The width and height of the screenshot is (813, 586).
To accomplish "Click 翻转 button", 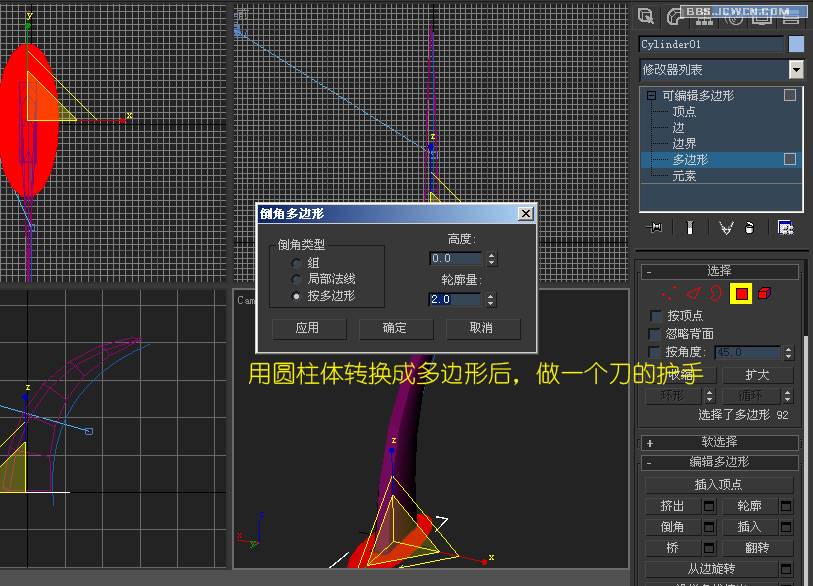I will (758, 548).
